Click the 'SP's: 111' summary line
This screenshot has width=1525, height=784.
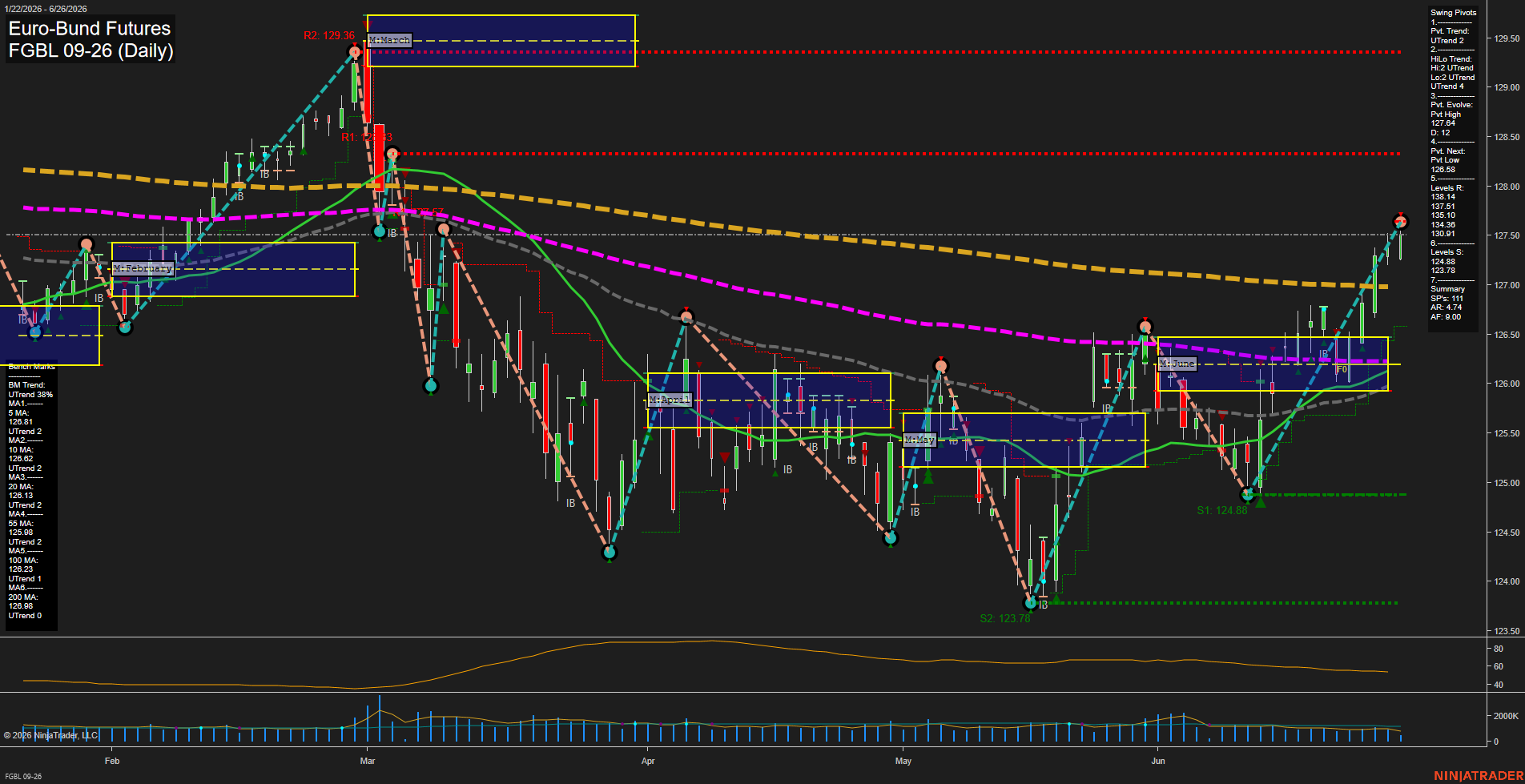pos(1447,299)
